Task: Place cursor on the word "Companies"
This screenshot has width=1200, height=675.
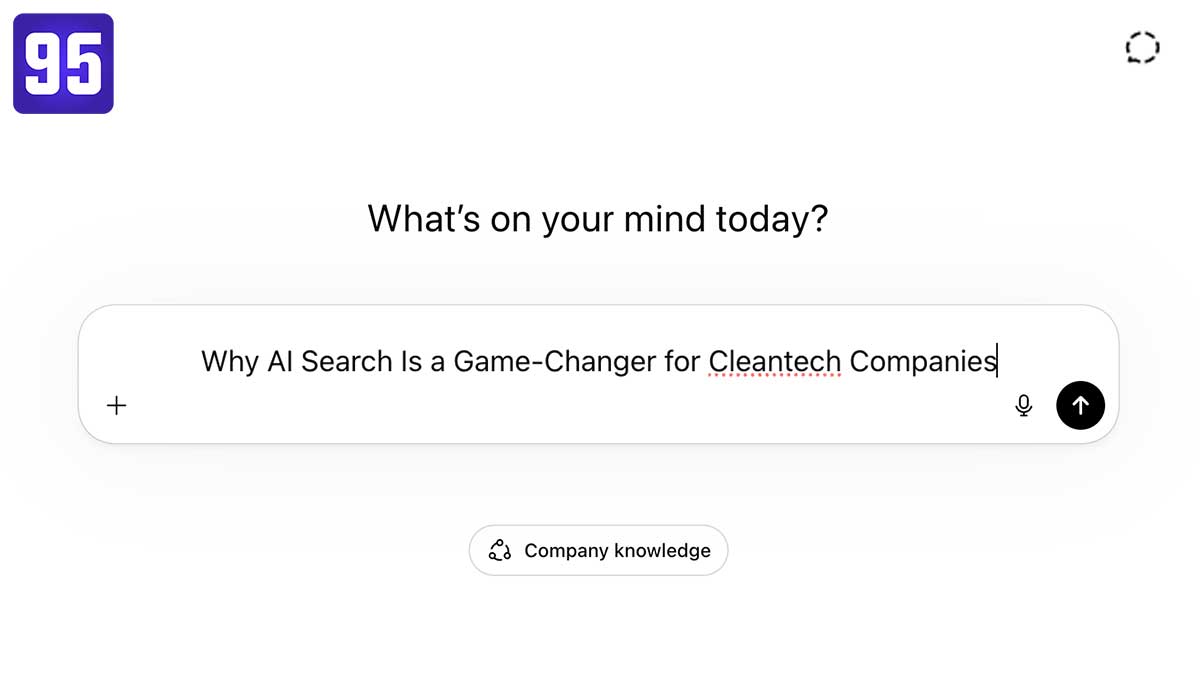Action: pyautogui.click(x=922, y=361)
